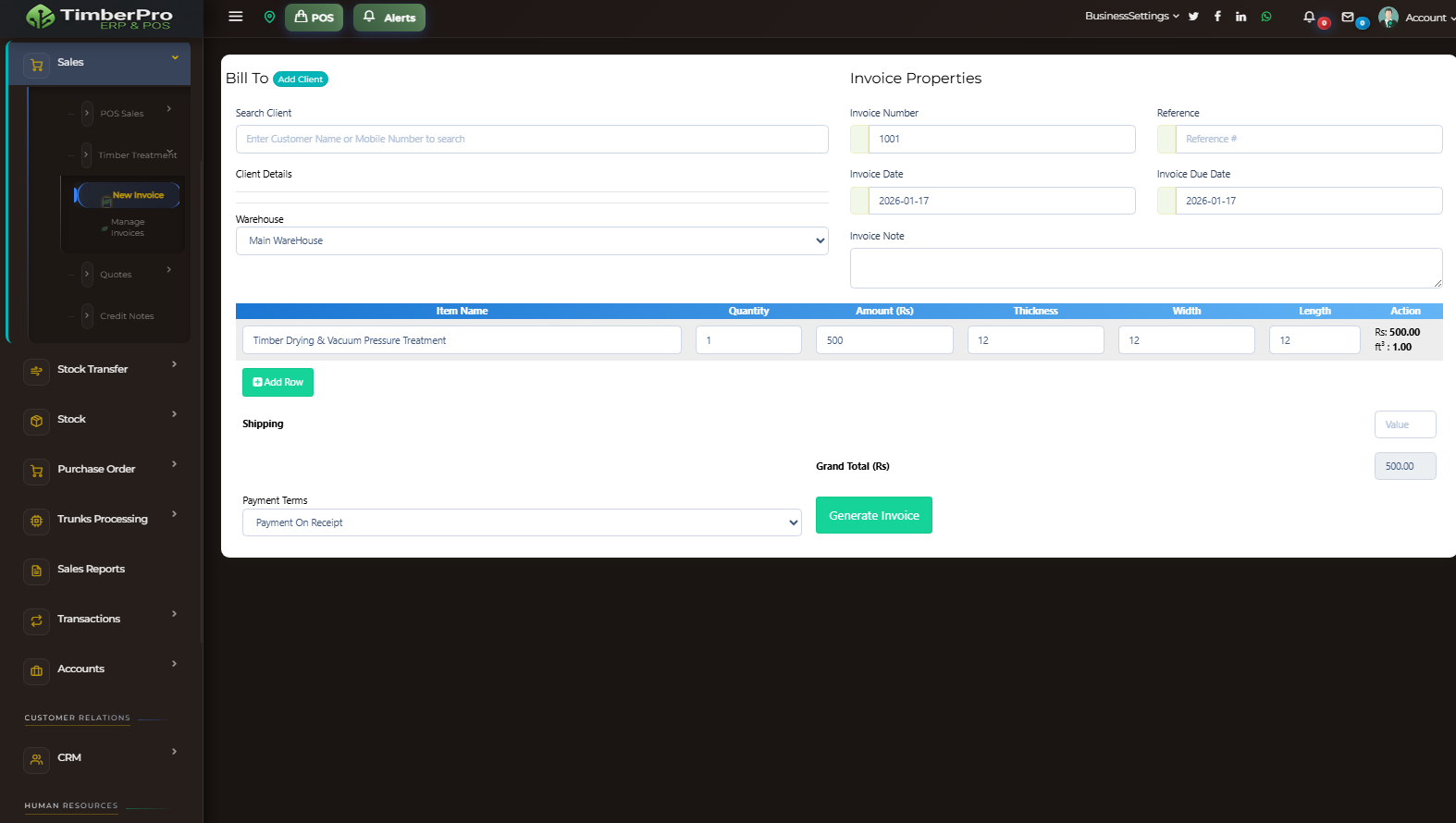Expand the CRM menu chevron

pyautogui.click(x=174, y=752)
